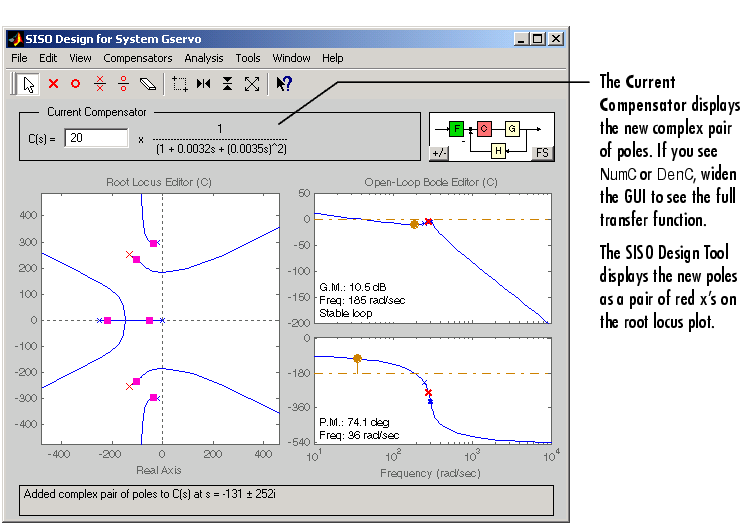750x526 pixels.
Task: Select the add complex pole pair tool
Action: click(x=99, y=84)
